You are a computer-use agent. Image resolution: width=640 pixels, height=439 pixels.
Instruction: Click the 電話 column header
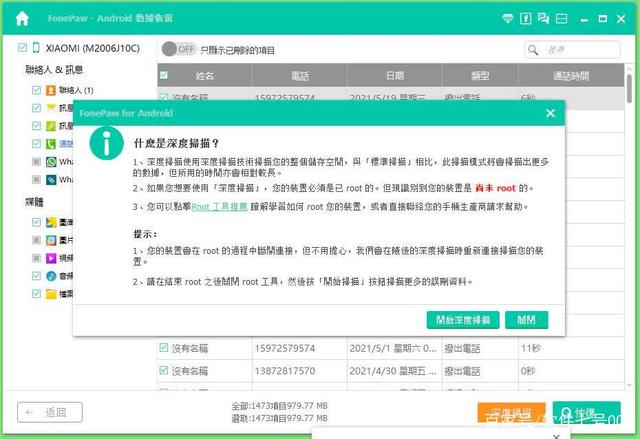point(300,75)
